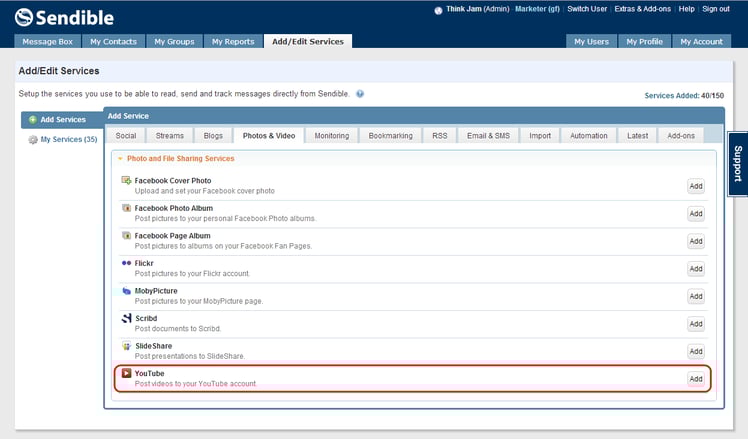Open the My Reports tab
This screenshot has width=748, height=439.
coord(233,42)
